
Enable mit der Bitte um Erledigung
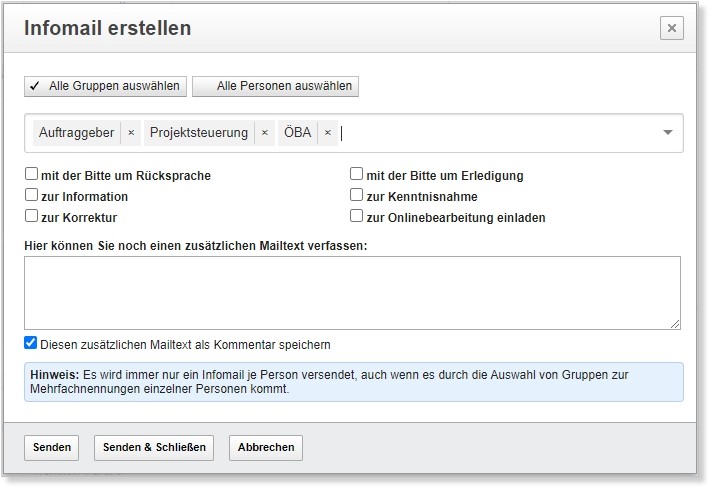coord(357,175)
